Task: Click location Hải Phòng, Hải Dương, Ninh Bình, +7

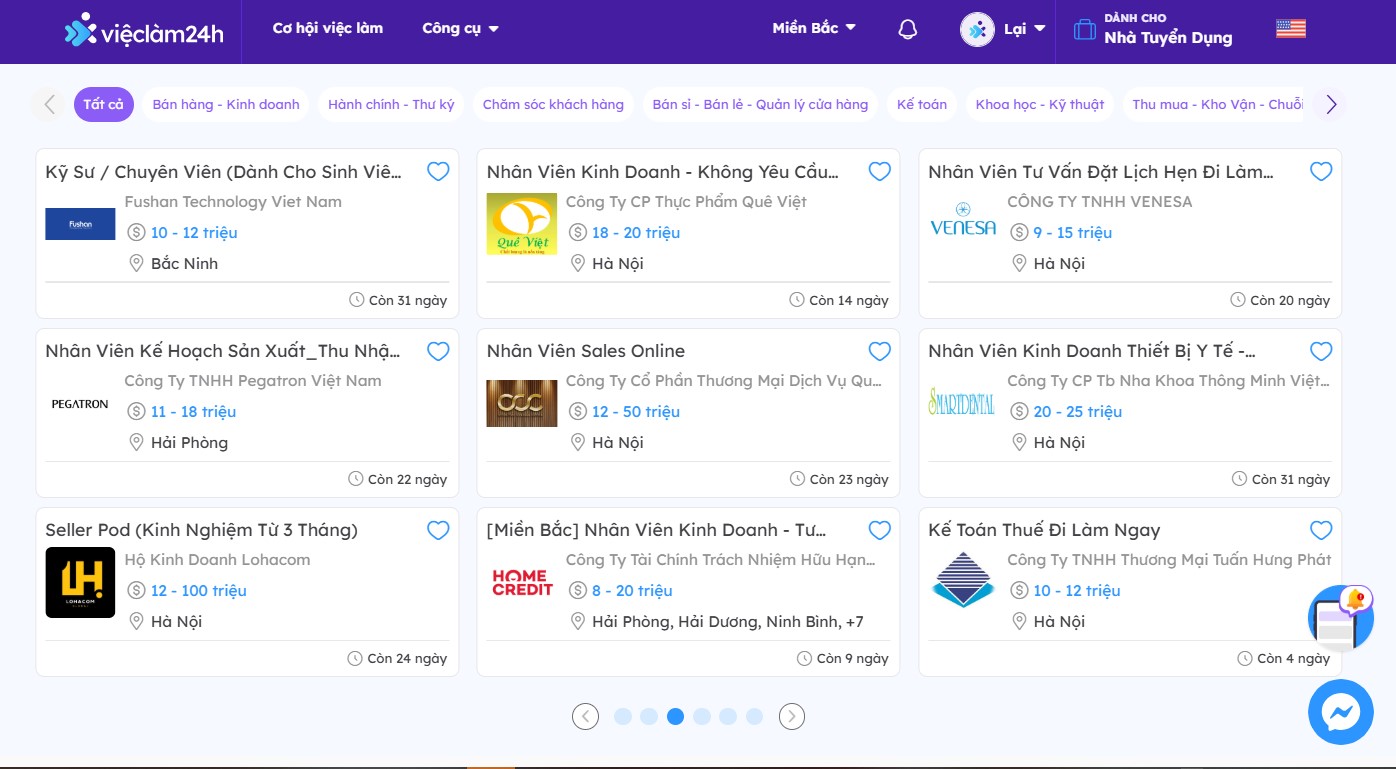Action: (728, 622)
